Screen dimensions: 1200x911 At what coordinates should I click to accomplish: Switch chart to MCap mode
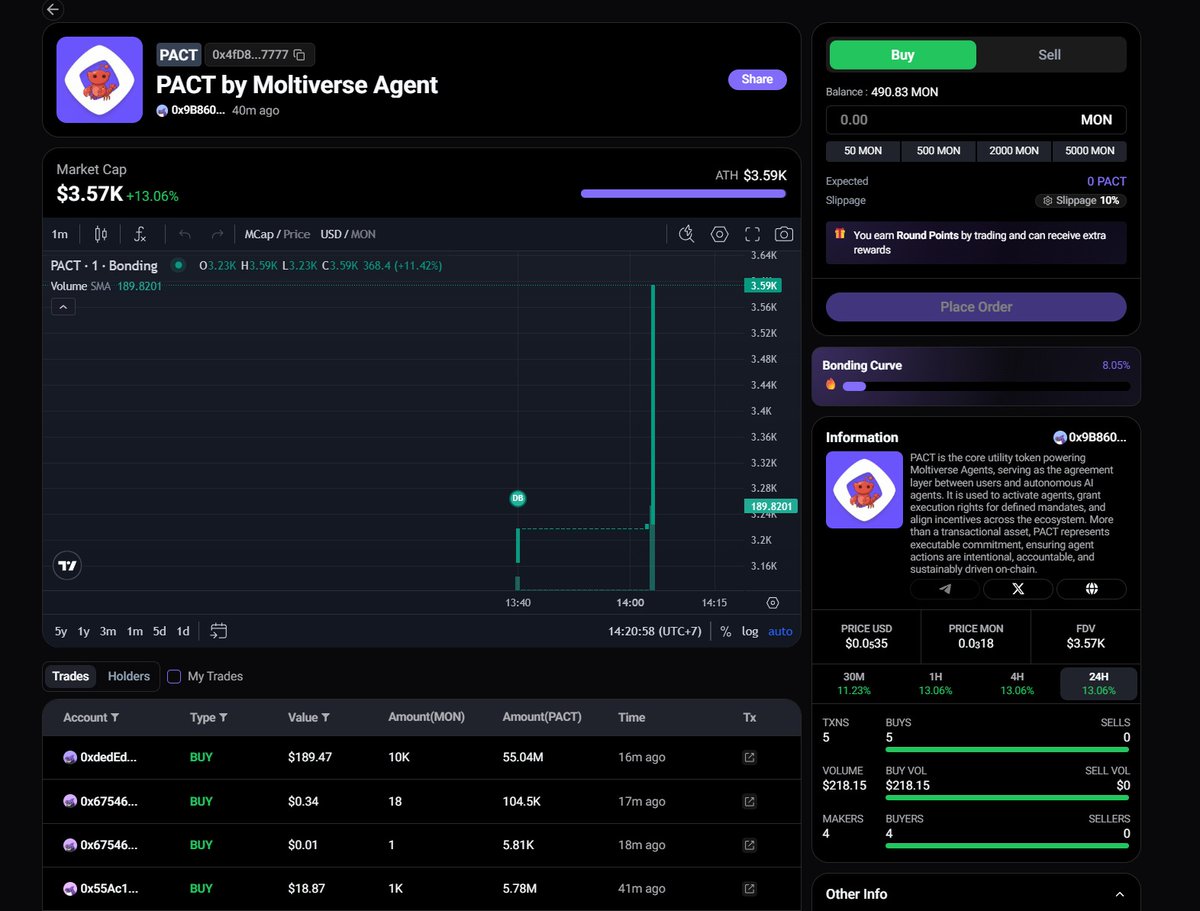259,234
